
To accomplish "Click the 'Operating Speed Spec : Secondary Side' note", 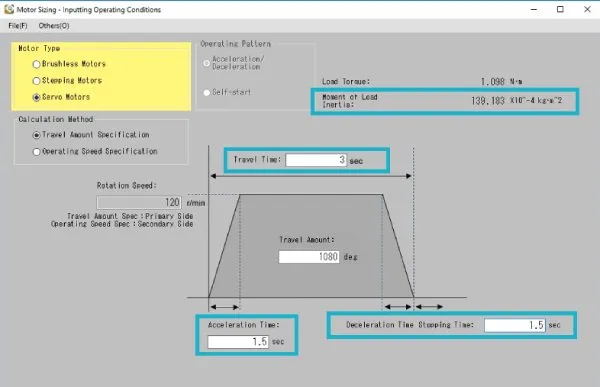I will tap(122, 224).
